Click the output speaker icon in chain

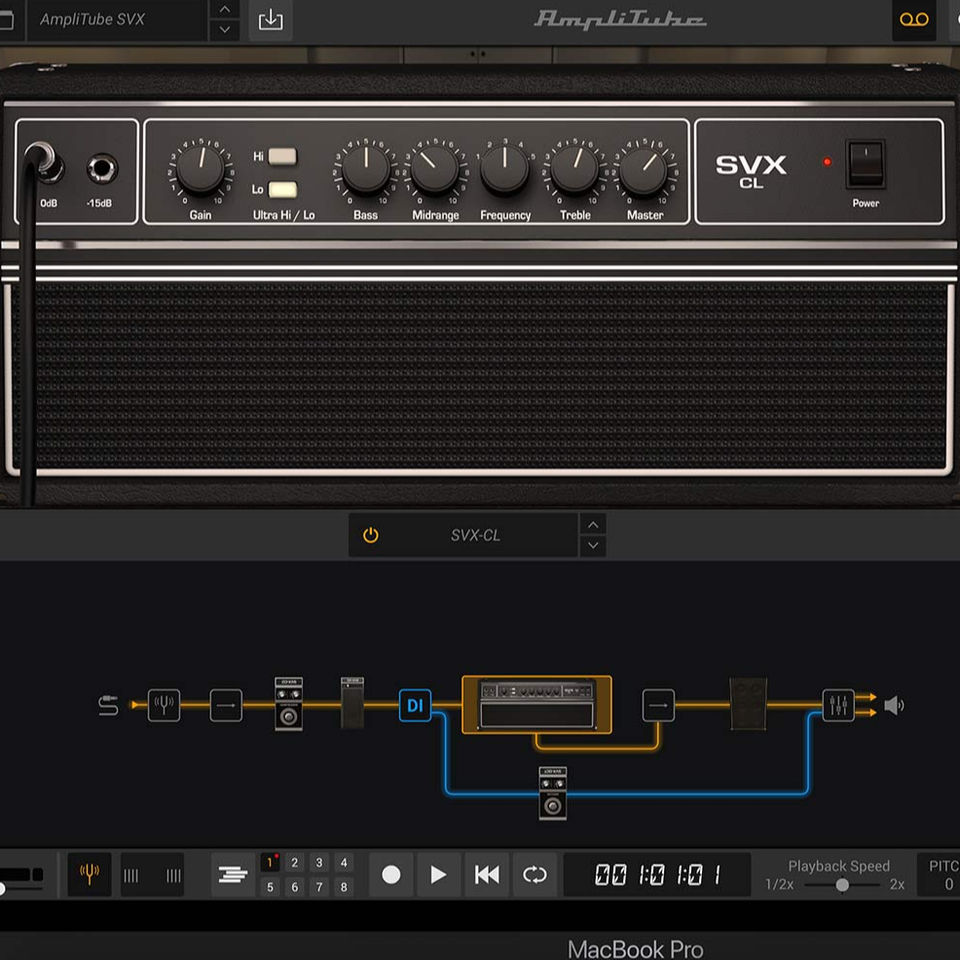click(894, 705)
